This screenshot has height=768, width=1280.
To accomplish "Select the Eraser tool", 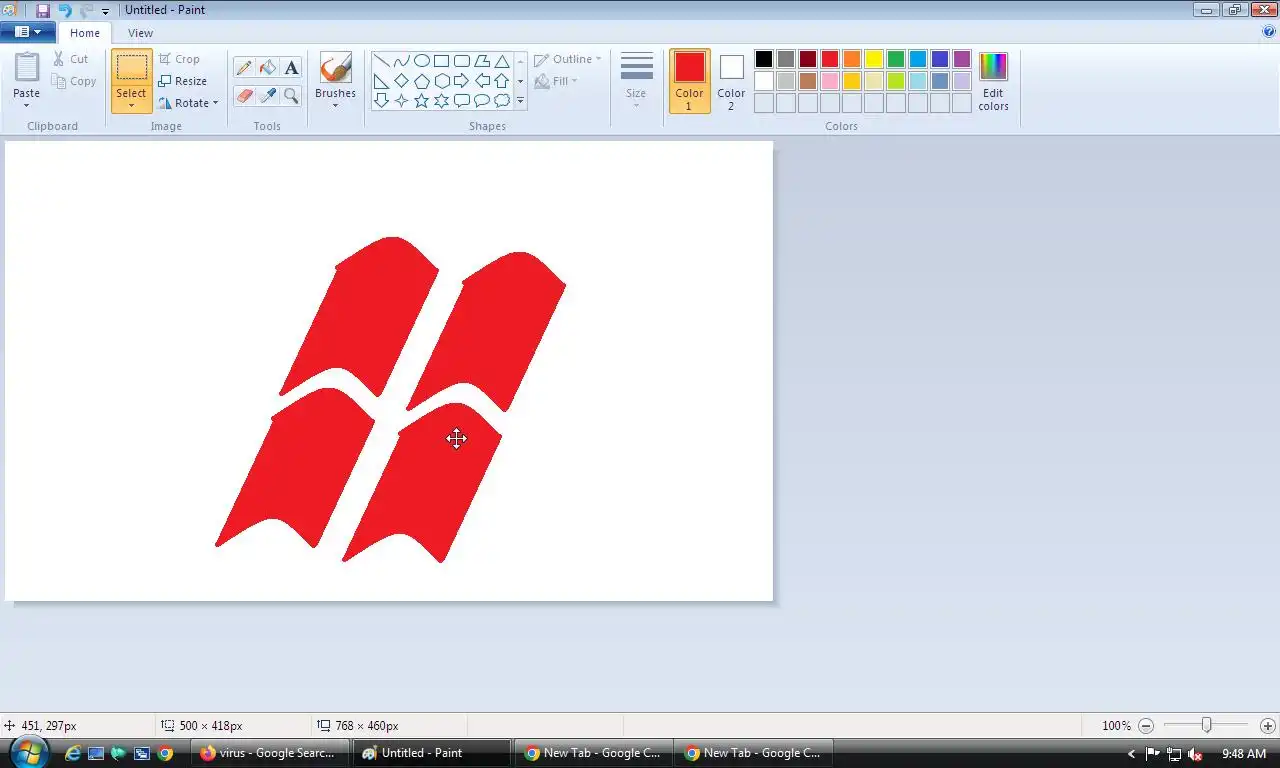I will 244,96.
